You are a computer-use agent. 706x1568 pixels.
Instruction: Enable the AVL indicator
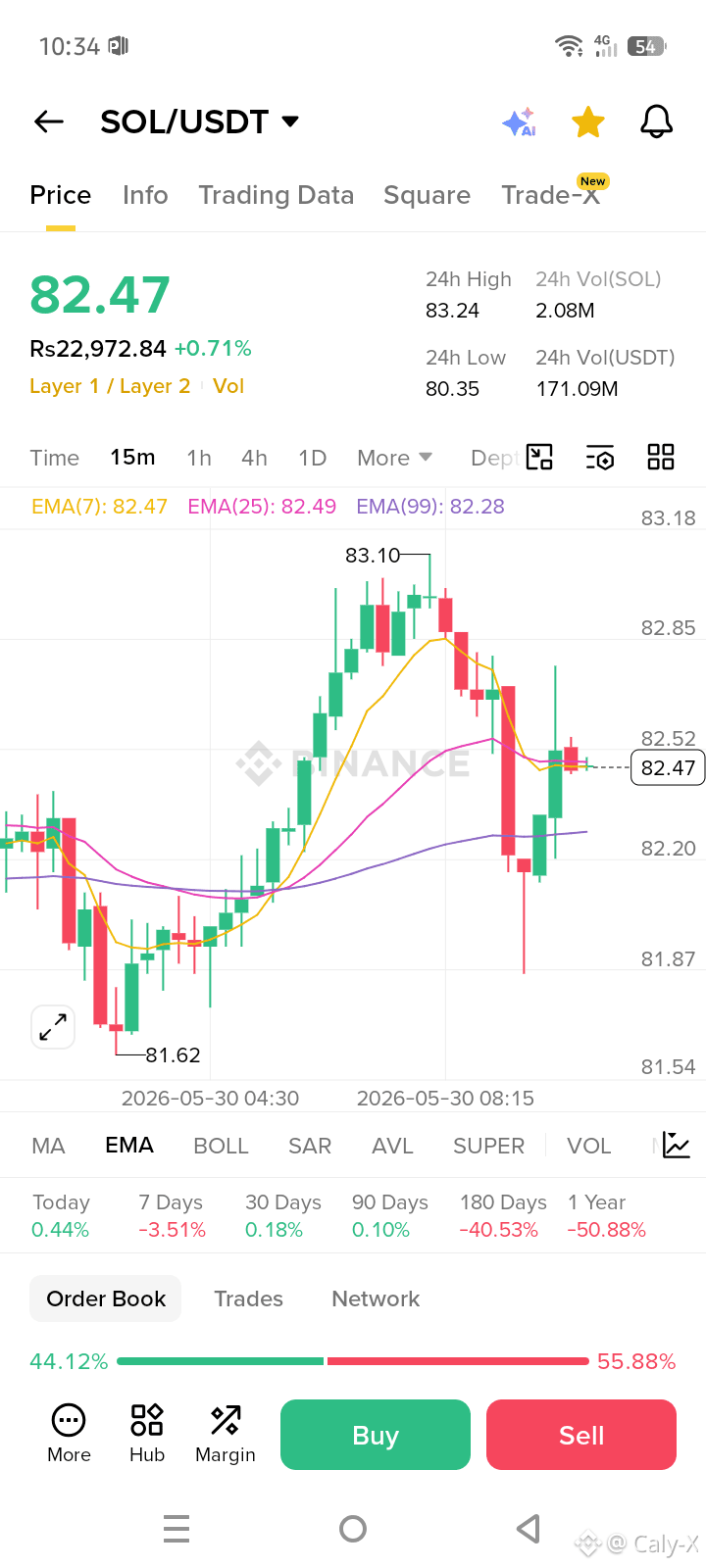click(392, 1146)
